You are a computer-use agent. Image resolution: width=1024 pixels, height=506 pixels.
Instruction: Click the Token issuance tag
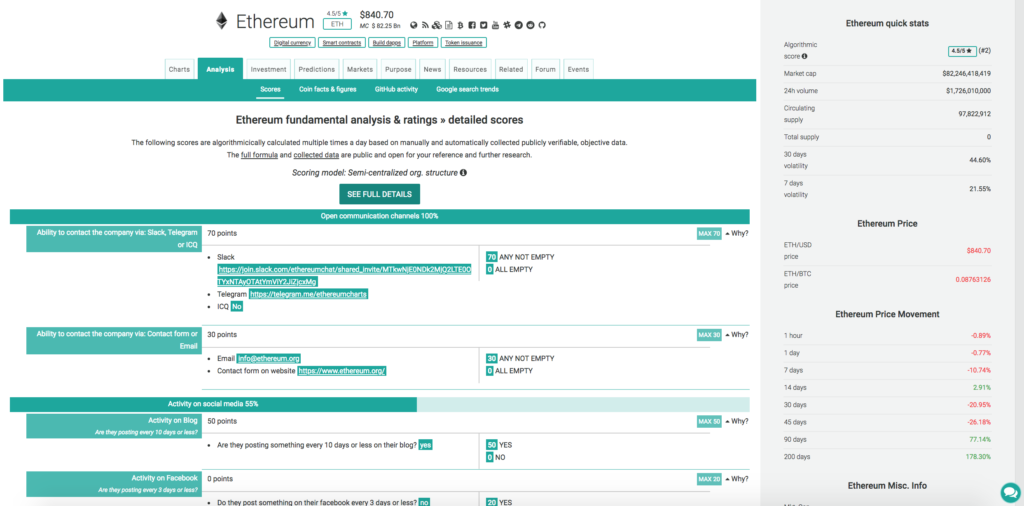[x=464, y=42]
